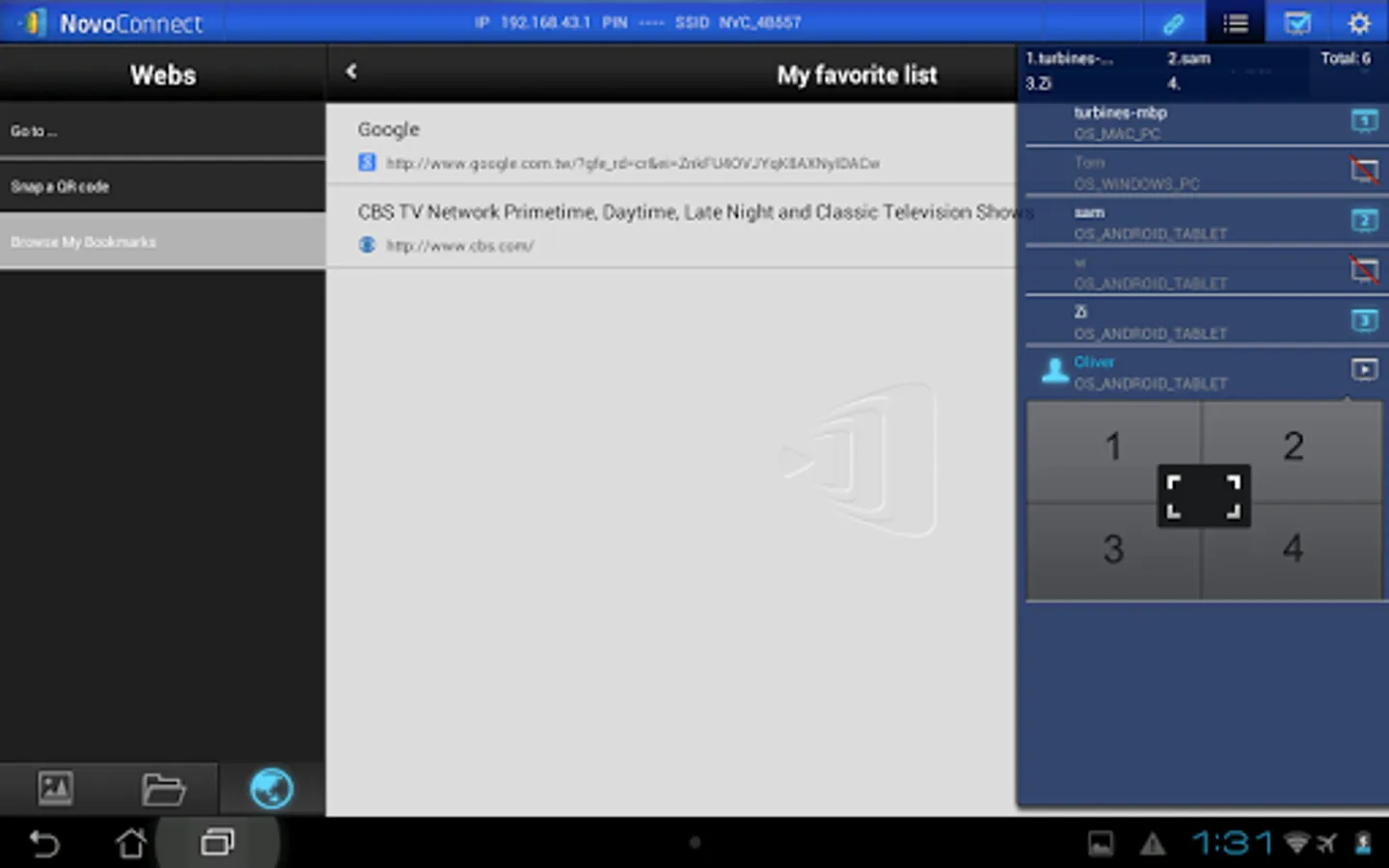Click the Google favicon icon

[x=367, y=163]
